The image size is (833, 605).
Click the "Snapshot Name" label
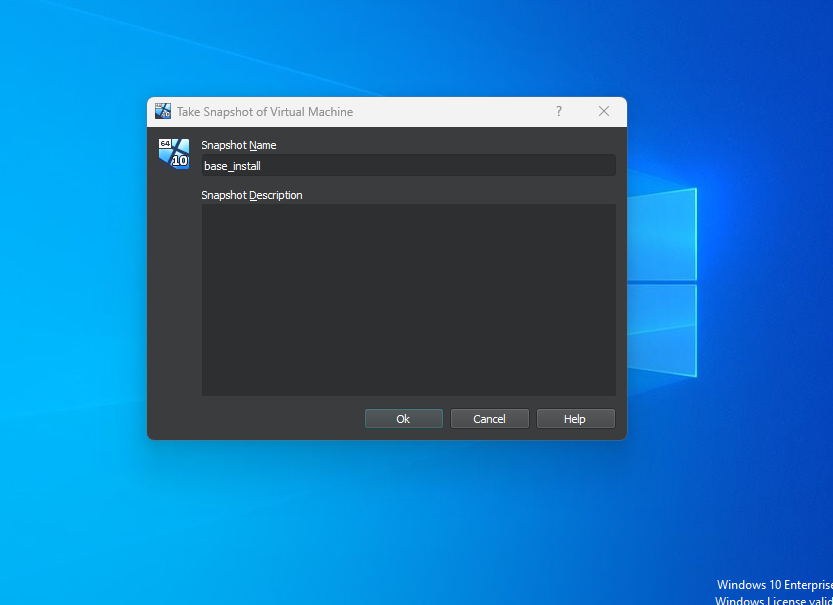tap(239, 145)
